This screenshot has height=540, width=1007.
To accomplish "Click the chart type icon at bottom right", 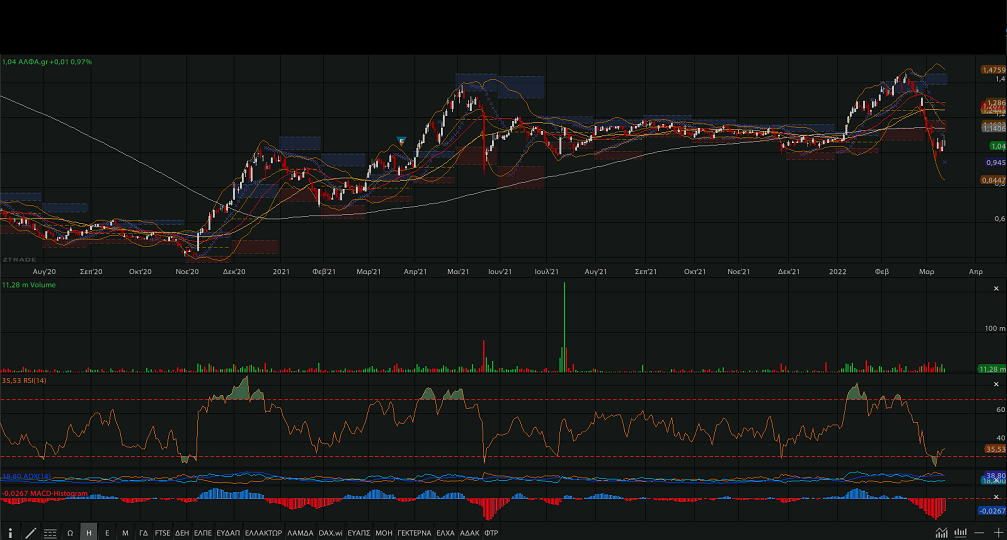I will pyautogui.click(x=960, y=533).
